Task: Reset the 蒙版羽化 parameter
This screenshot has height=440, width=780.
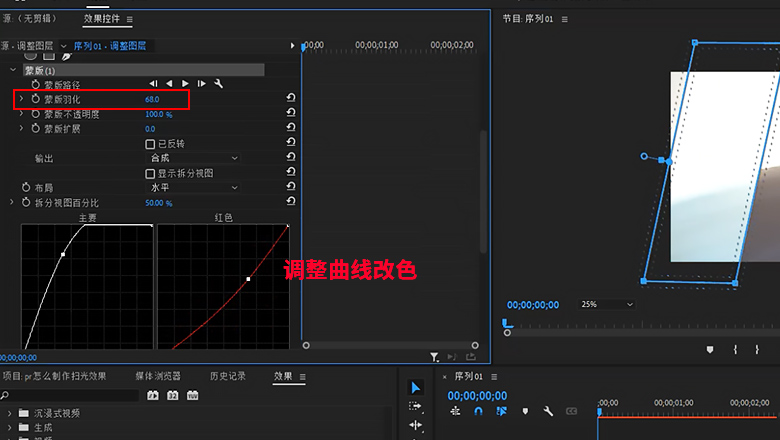Action: [291, 98]
